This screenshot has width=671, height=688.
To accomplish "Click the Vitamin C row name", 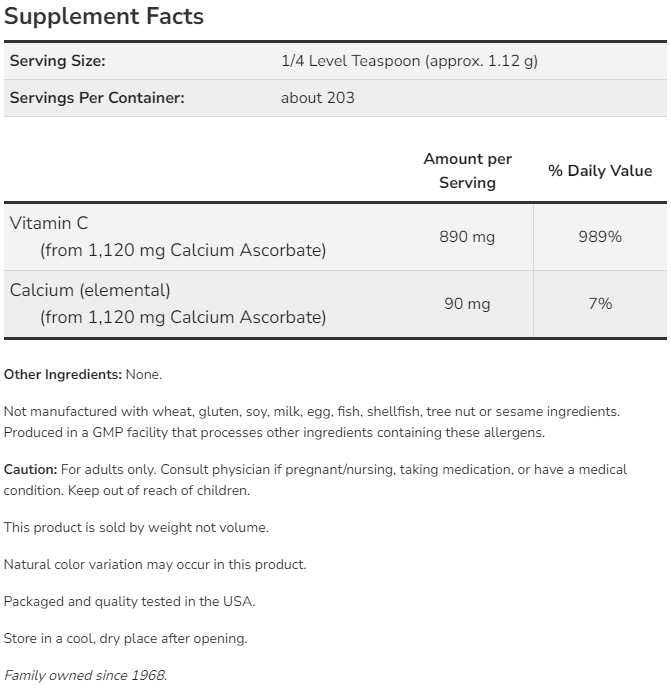I will 49,223.
